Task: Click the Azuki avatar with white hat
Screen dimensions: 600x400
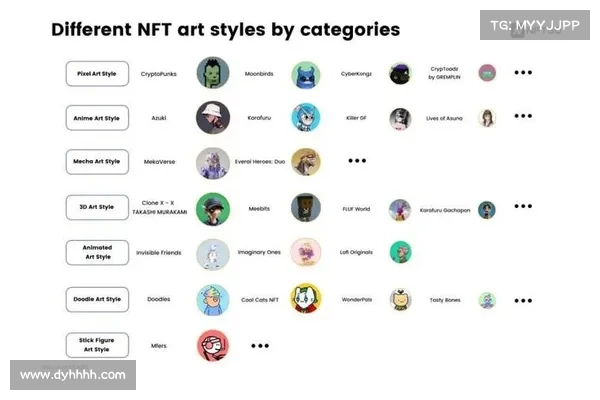Action: (x=213, y=118)
